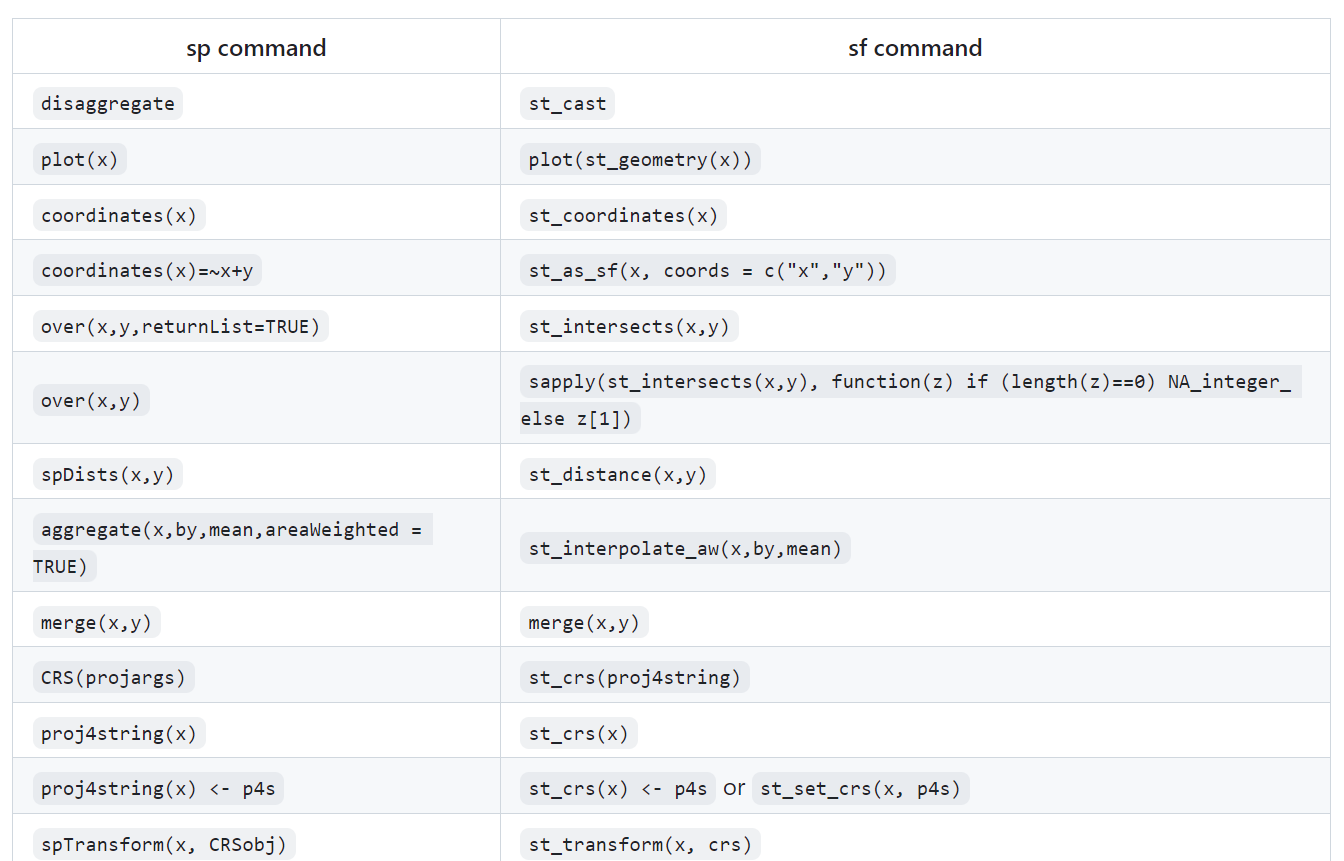This screenshot has height=861, width=1344.
Task: Click the "sp command" column header
Action: point(256,48)
